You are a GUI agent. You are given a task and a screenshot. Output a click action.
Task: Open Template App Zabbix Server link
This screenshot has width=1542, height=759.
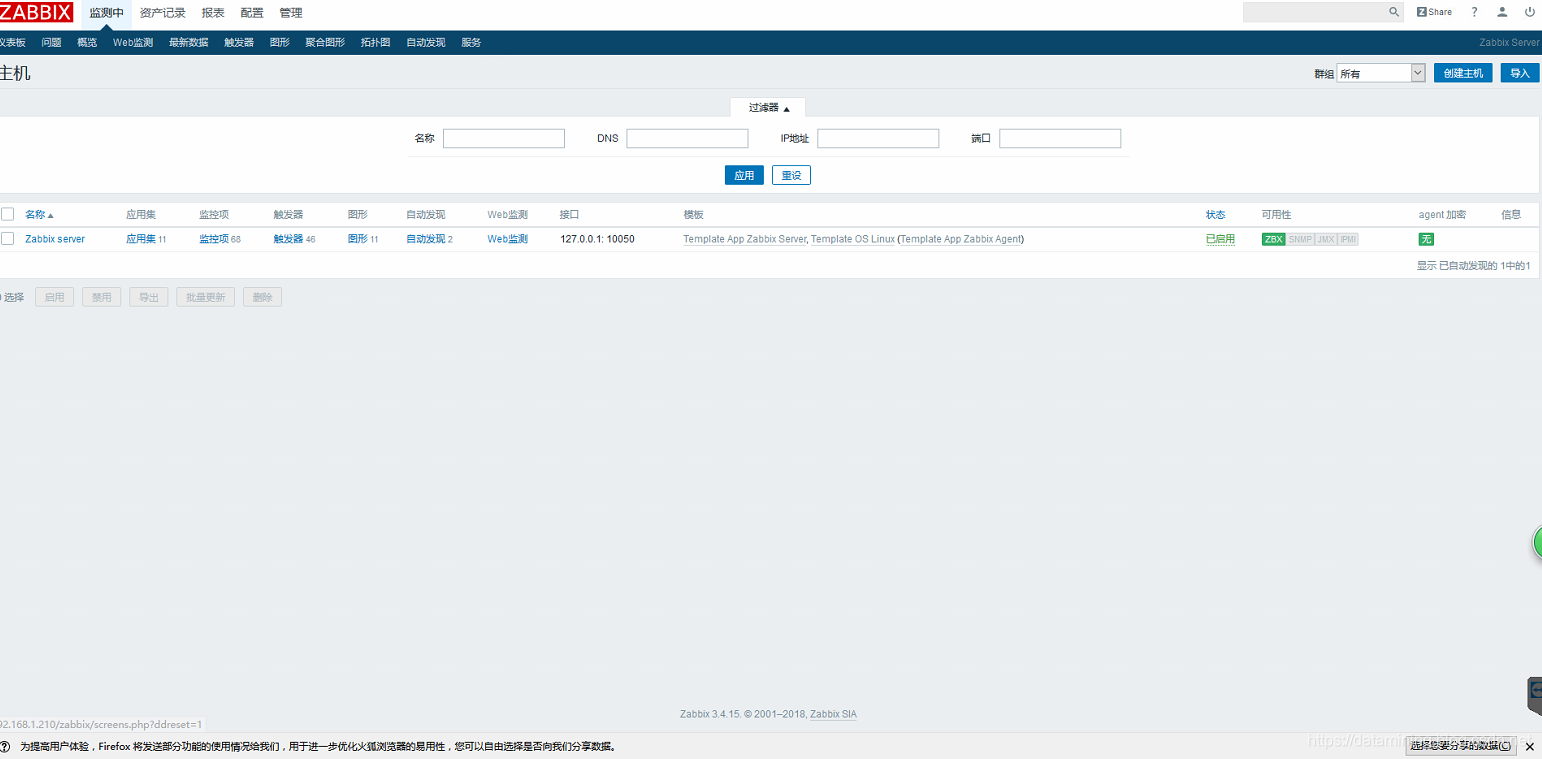[744, 239]
